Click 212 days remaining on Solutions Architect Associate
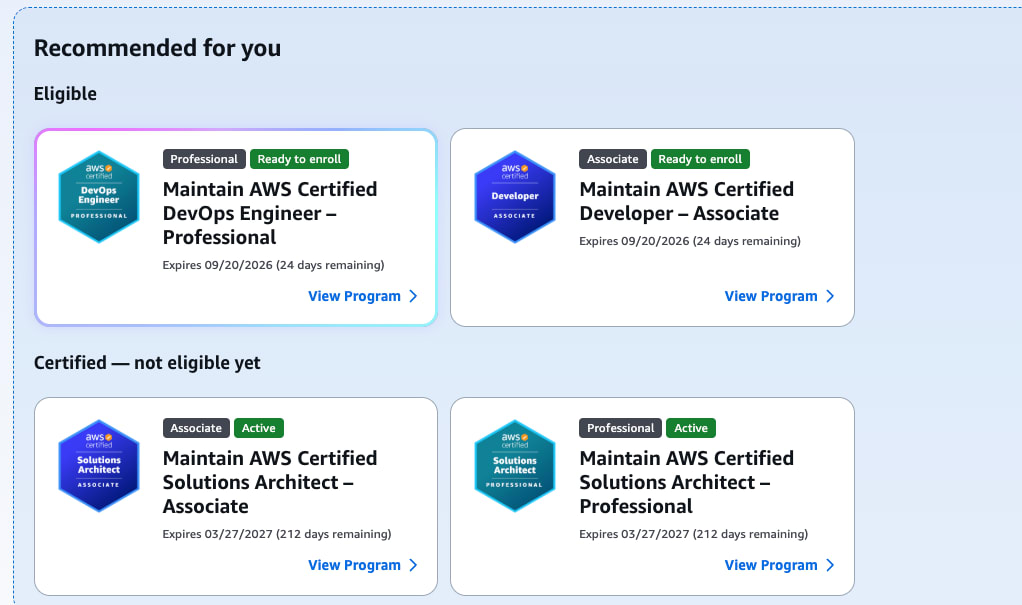Image resolution: width=1022 pixels, height=605 pixels. point(333,534)
